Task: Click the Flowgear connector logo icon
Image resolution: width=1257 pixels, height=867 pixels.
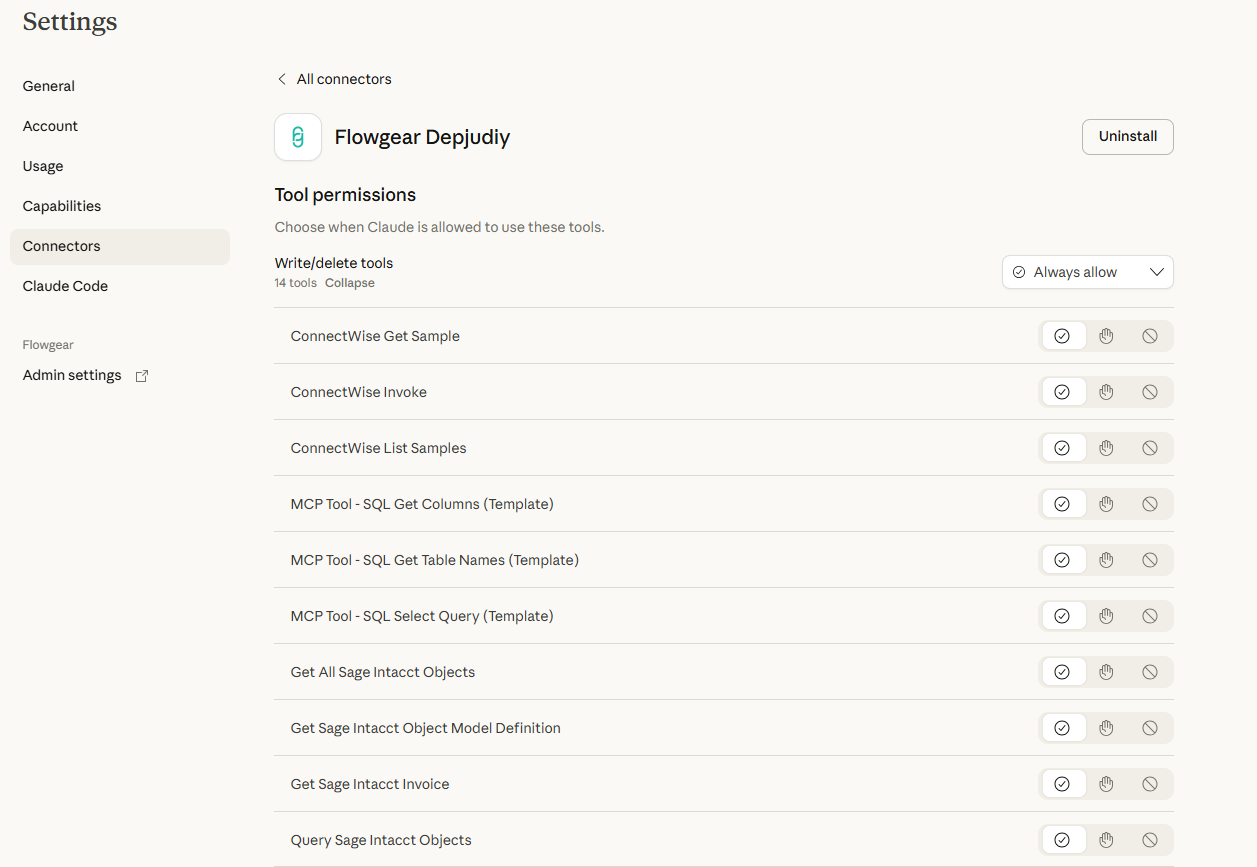Action: [x=298, y=137]
